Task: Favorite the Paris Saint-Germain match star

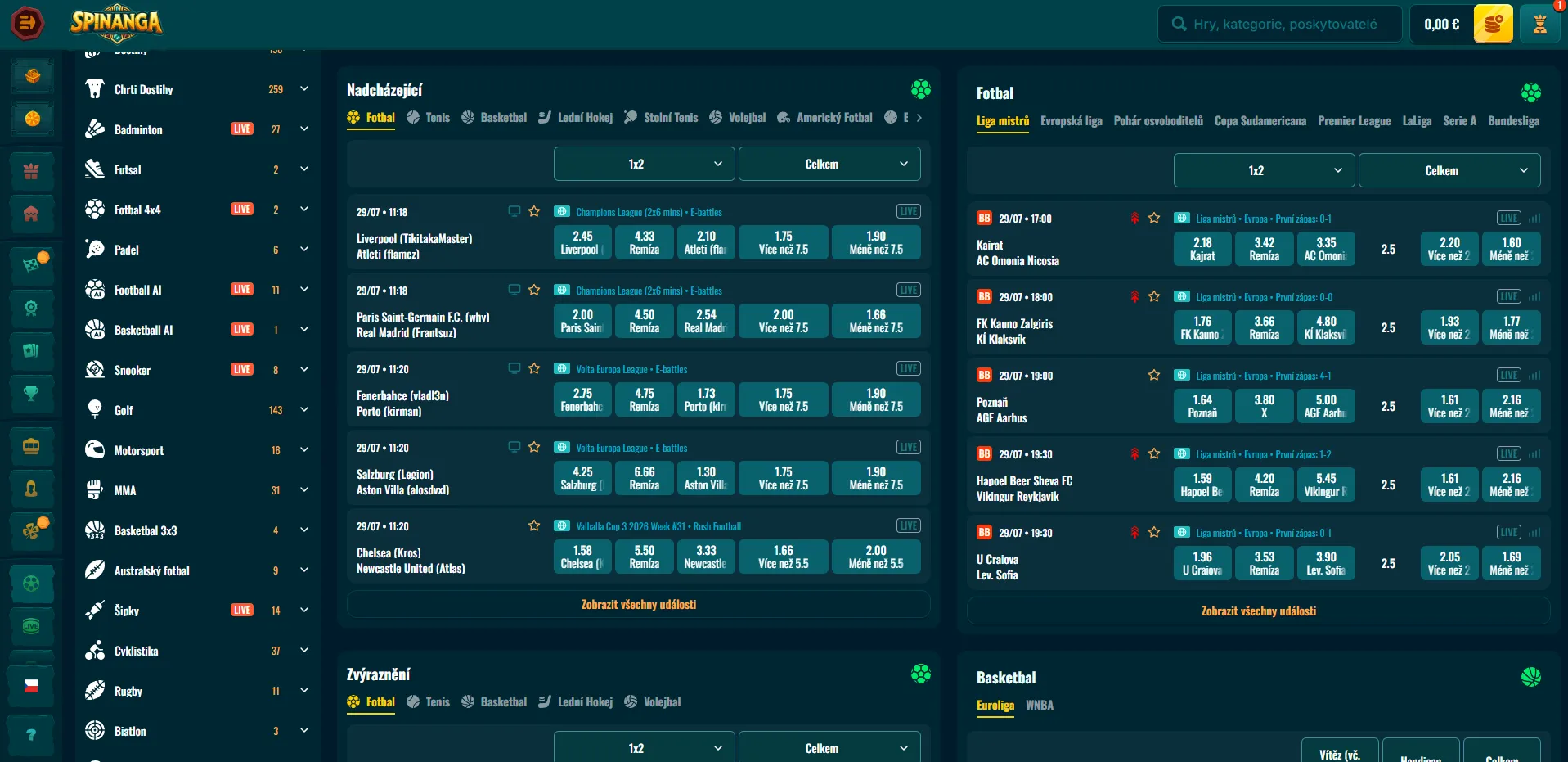Action: tap(534, 290)
